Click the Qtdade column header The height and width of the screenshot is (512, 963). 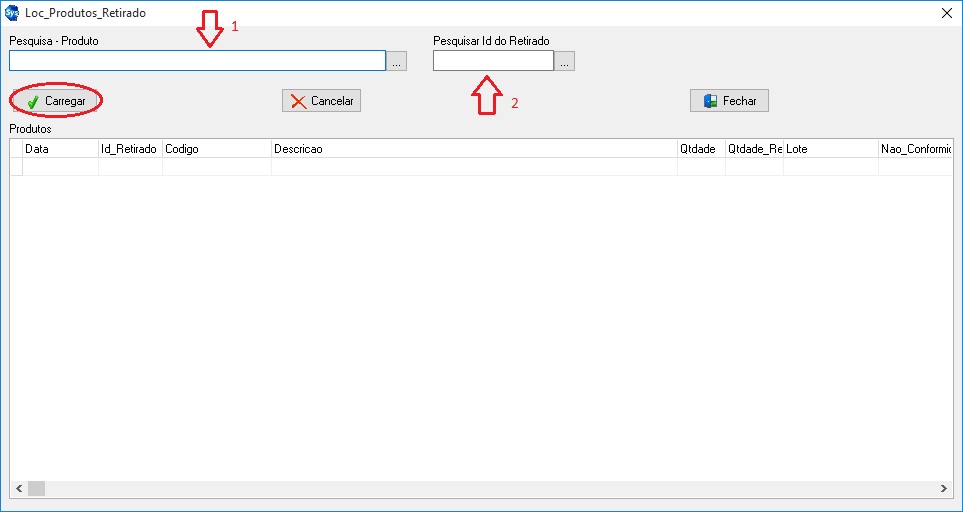pos(701,149)
